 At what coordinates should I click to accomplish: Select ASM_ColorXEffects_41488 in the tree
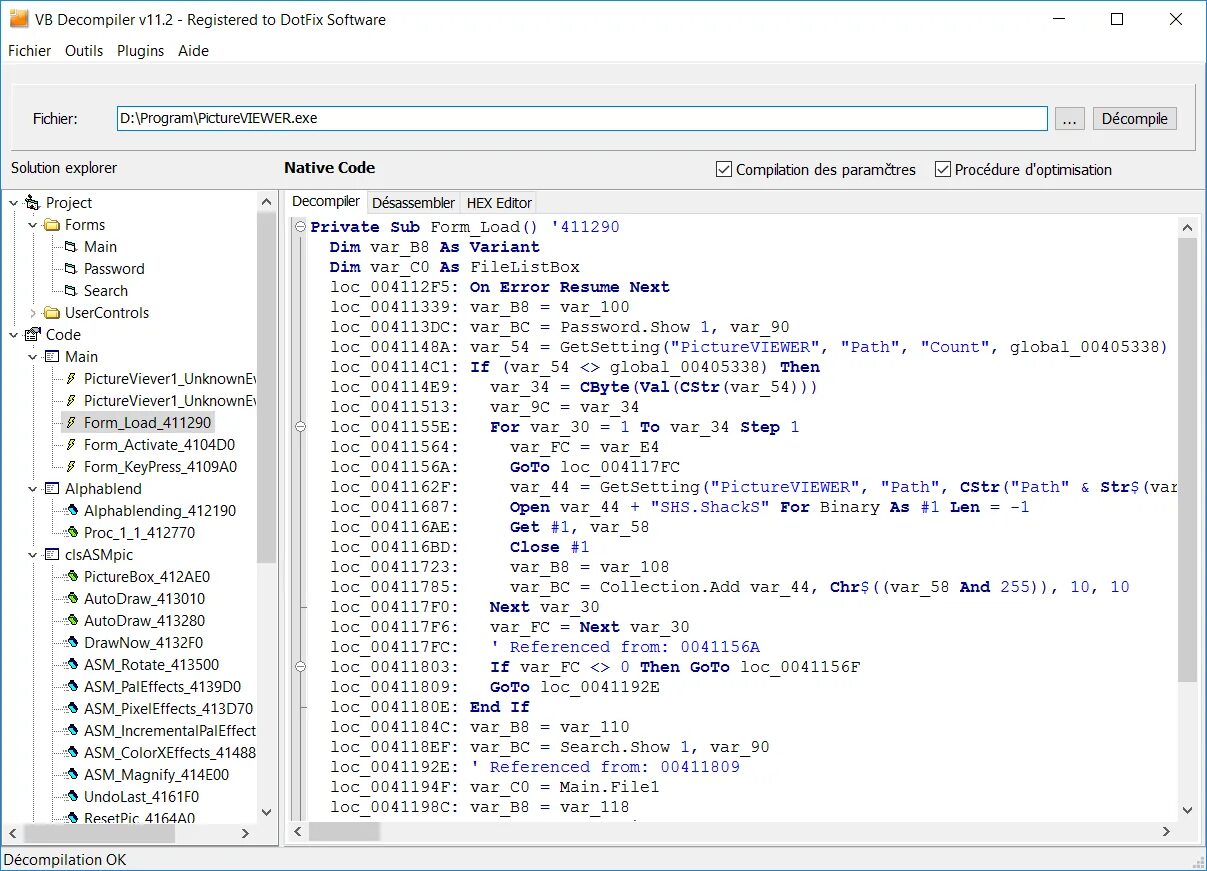click(170, 753)
